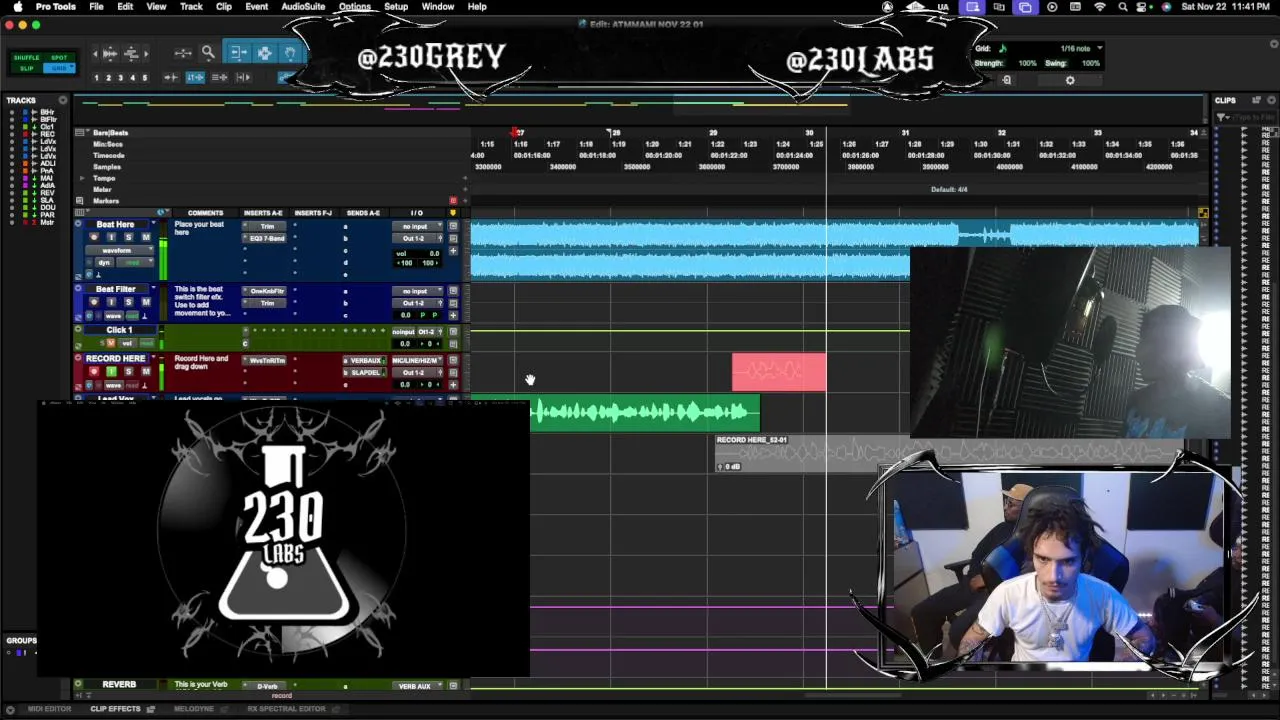The height and width of the screenshot is (720, 1280).
Task: Toggle Tab to Transient button
Action: (x=171, y=77)
